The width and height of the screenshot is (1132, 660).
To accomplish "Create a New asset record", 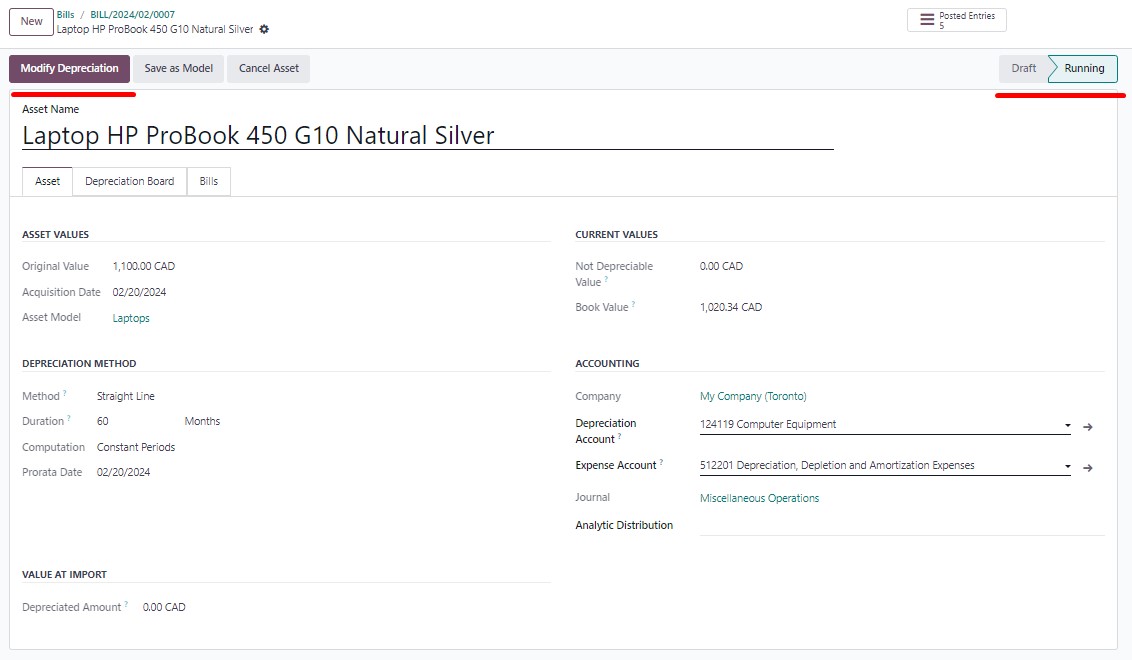I will pos(31,22).
